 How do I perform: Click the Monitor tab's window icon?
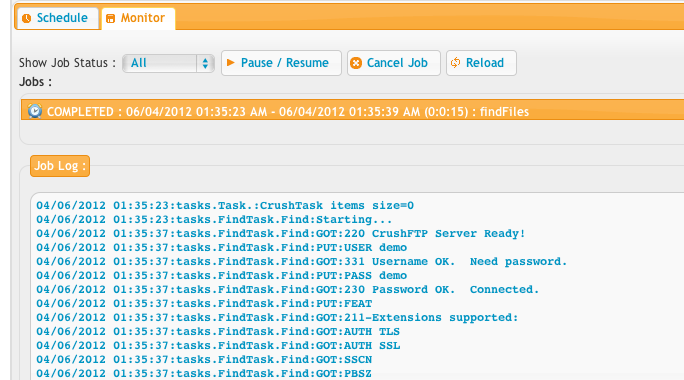tap(110, 18)
